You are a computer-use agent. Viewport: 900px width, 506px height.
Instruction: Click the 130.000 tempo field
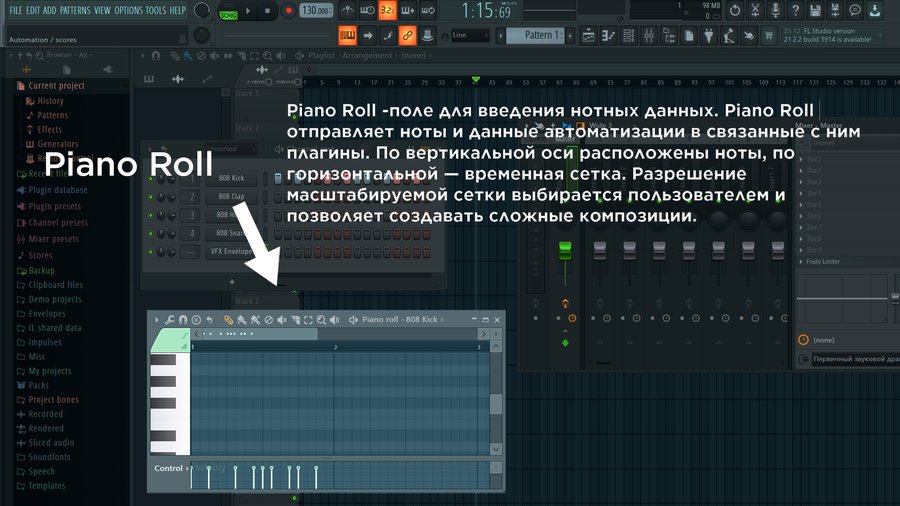(316, 10)
